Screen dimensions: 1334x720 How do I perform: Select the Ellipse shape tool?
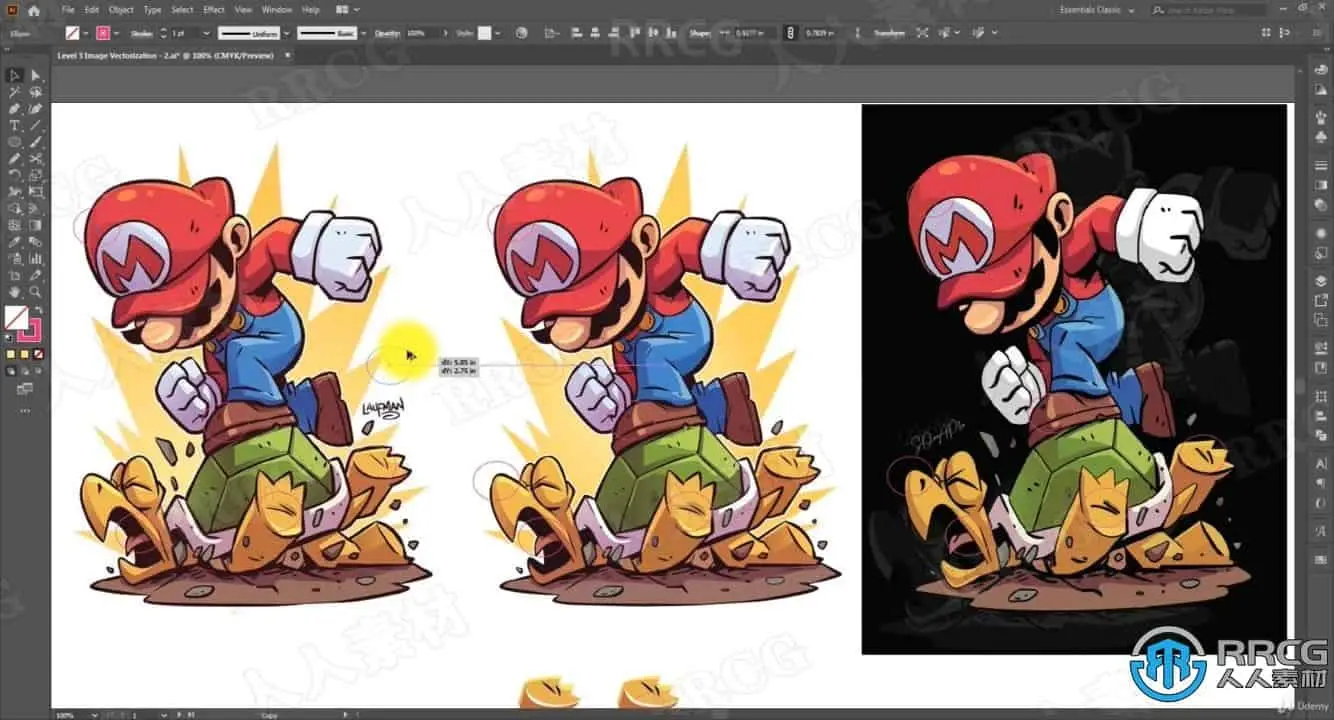15,142
